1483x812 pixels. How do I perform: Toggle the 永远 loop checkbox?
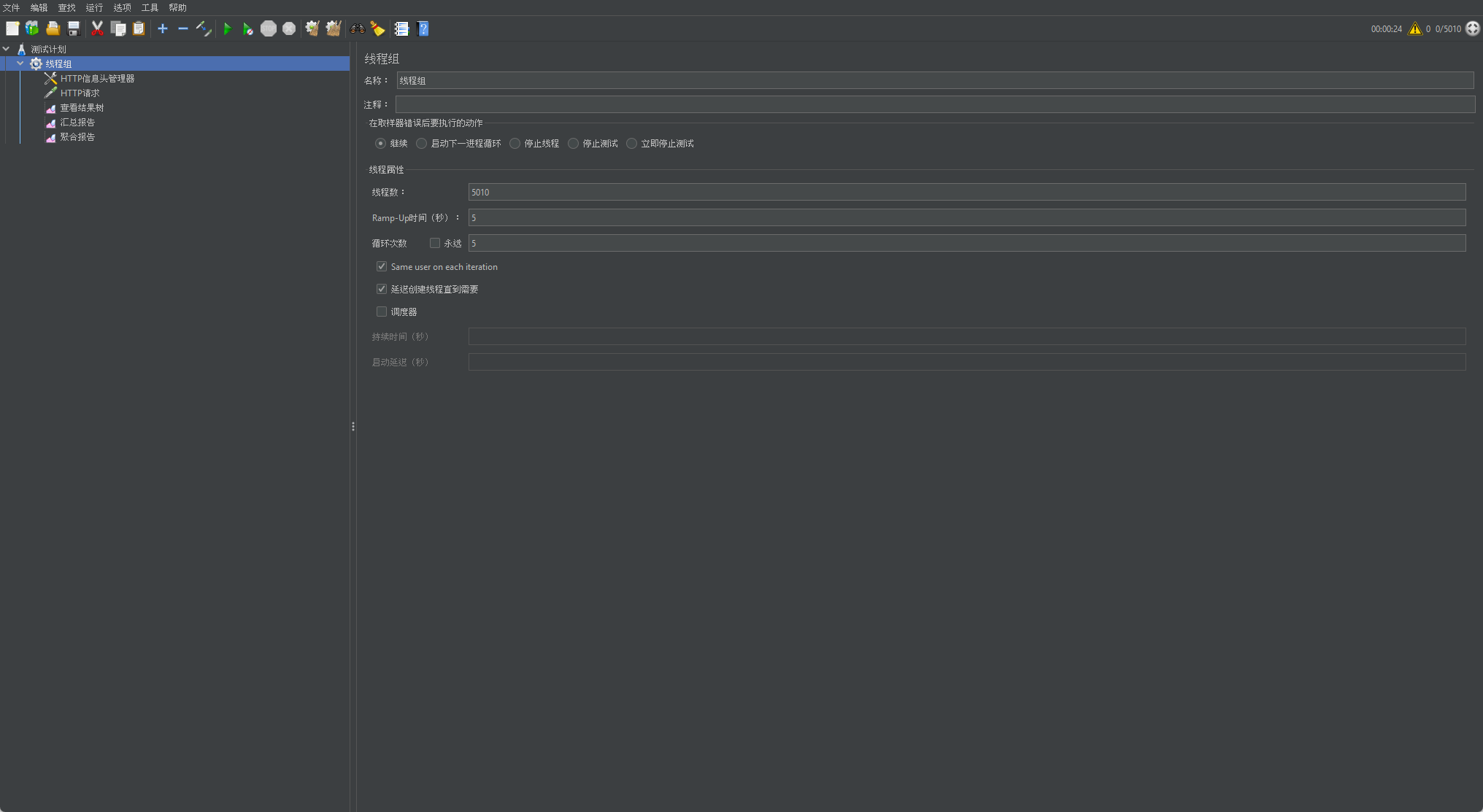[x=435, y=243]
